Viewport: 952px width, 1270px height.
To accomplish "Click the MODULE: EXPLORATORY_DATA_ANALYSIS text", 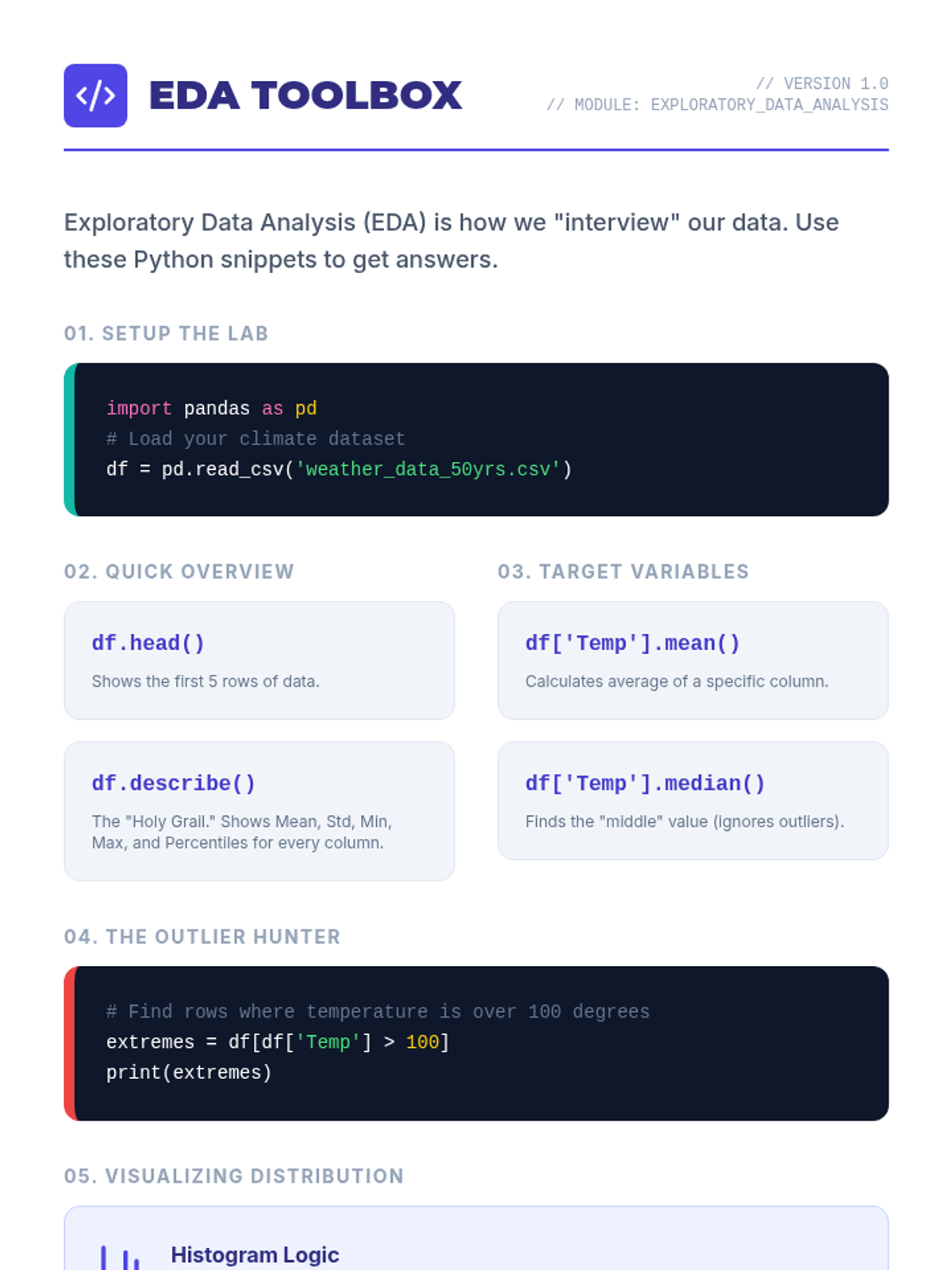I will (717, 105).
